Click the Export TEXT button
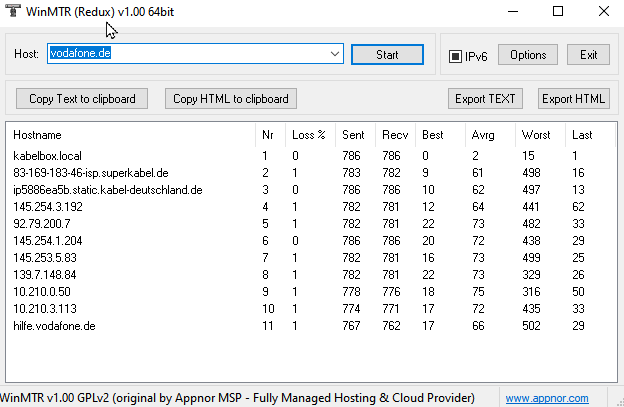The image size is (624, 407). click(x=485, y=99)
